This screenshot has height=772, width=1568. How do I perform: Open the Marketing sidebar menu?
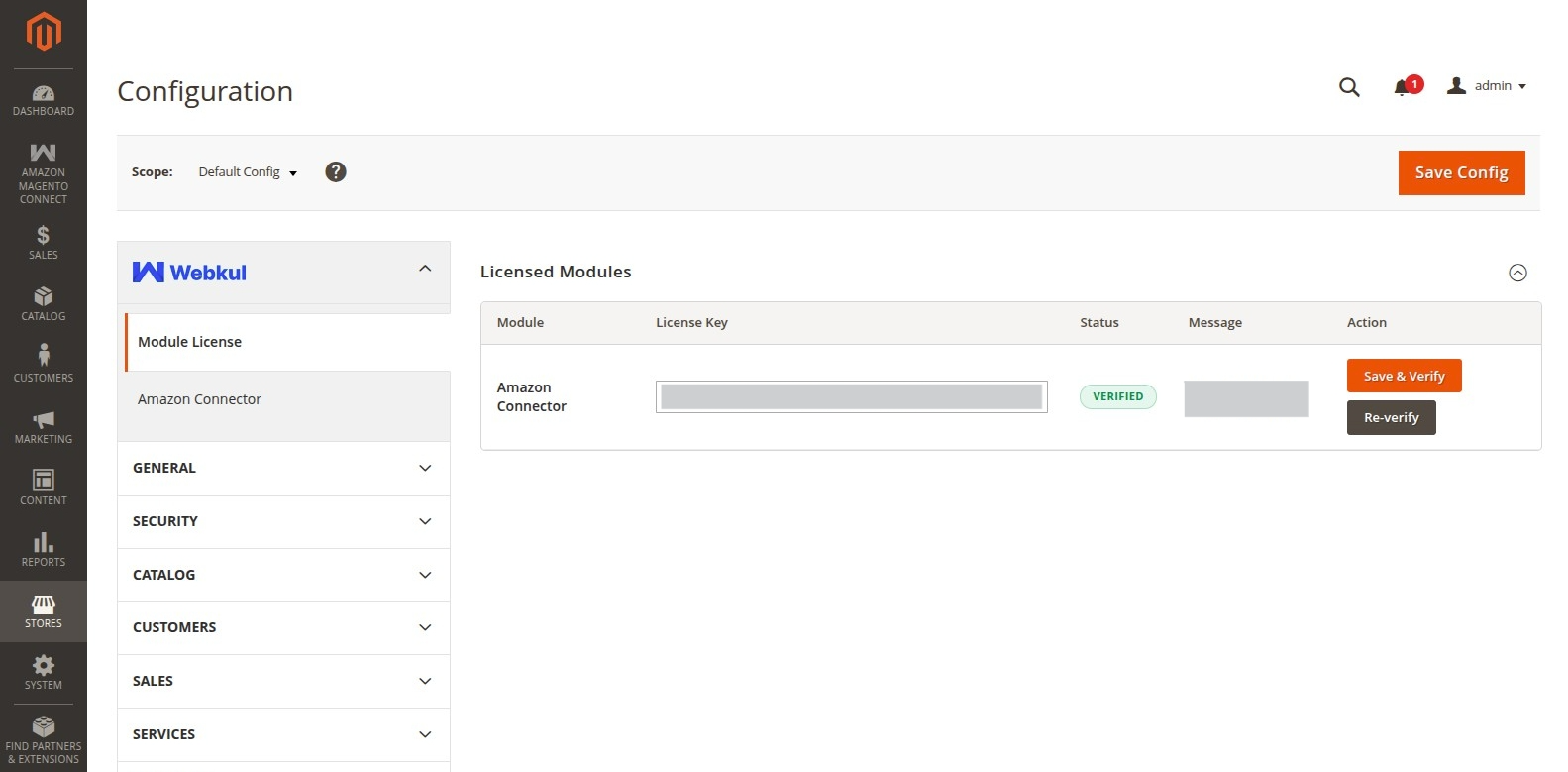(44, 427)
